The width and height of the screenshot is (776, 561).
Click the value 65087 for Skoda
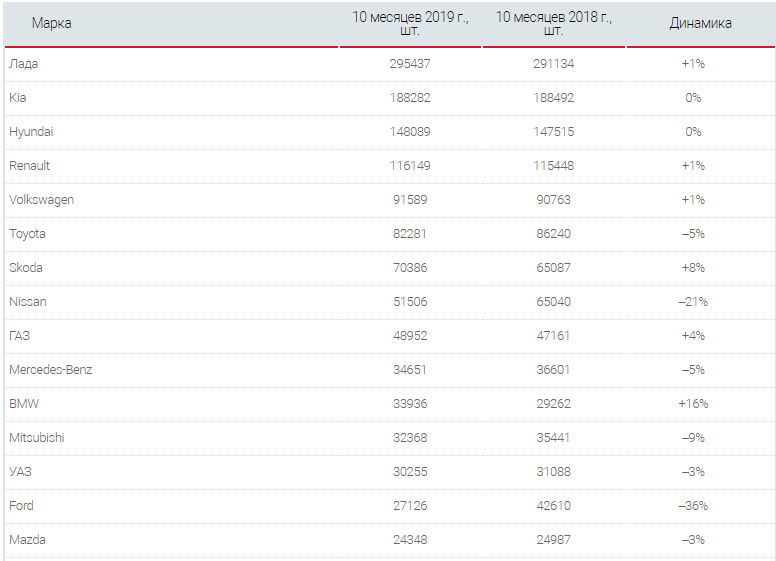[x=553, y=268]
